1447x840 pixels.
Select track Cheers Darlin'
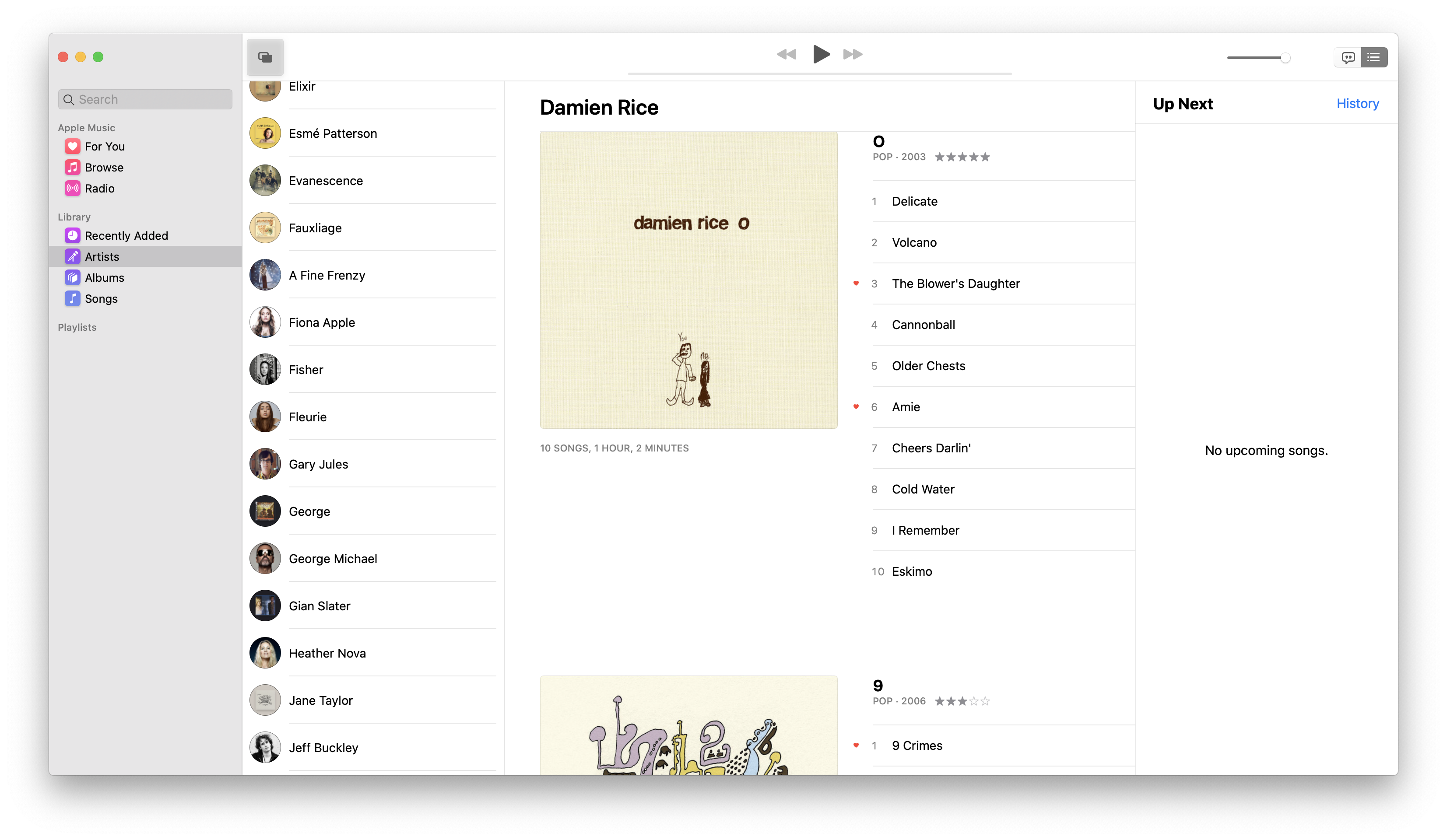(1003, 448)
